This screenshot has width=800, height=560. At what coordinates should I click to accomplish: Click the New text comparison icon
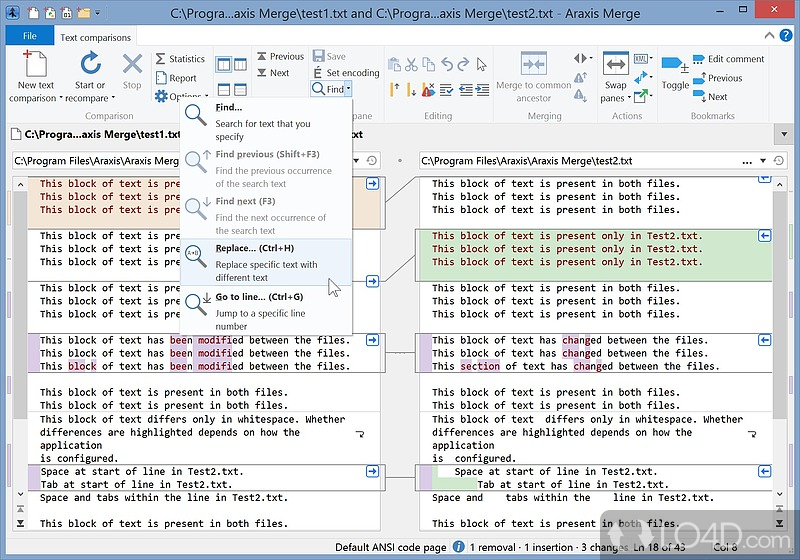click(35, 65)
